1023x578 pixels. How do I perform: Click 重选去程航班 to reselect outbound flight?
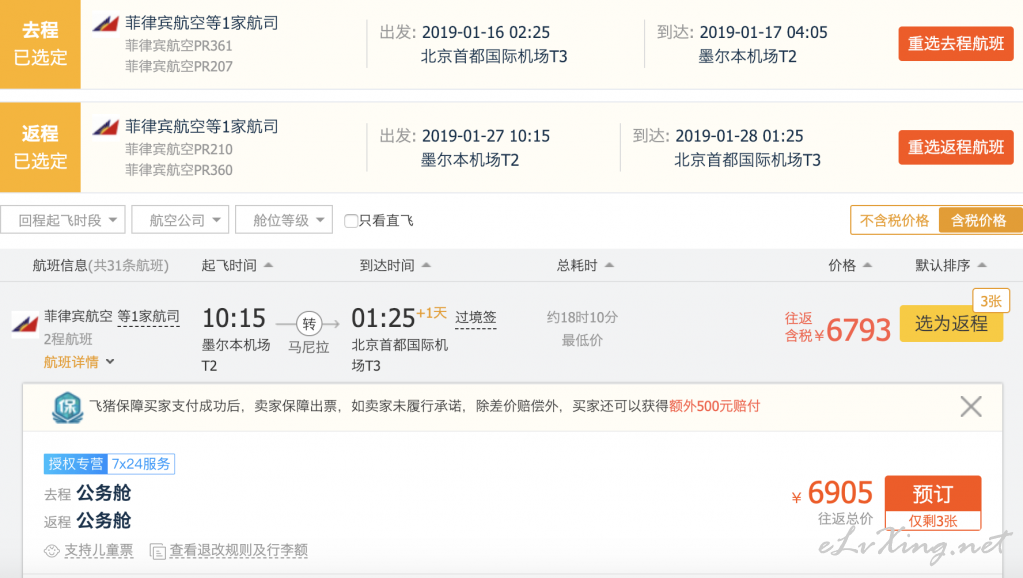click(x=956, y=44)
